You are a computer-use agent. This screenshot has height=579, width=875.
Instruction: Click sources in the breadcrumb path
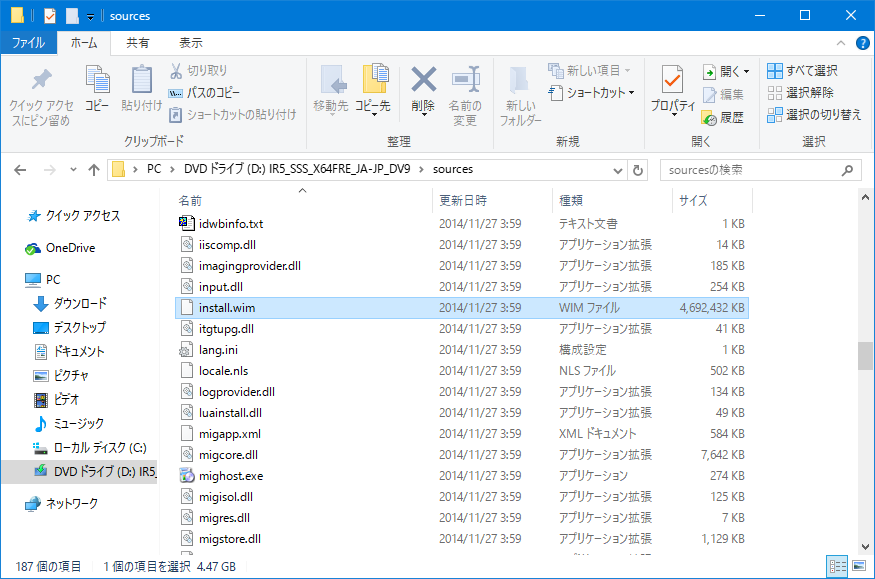coord(453,170)
